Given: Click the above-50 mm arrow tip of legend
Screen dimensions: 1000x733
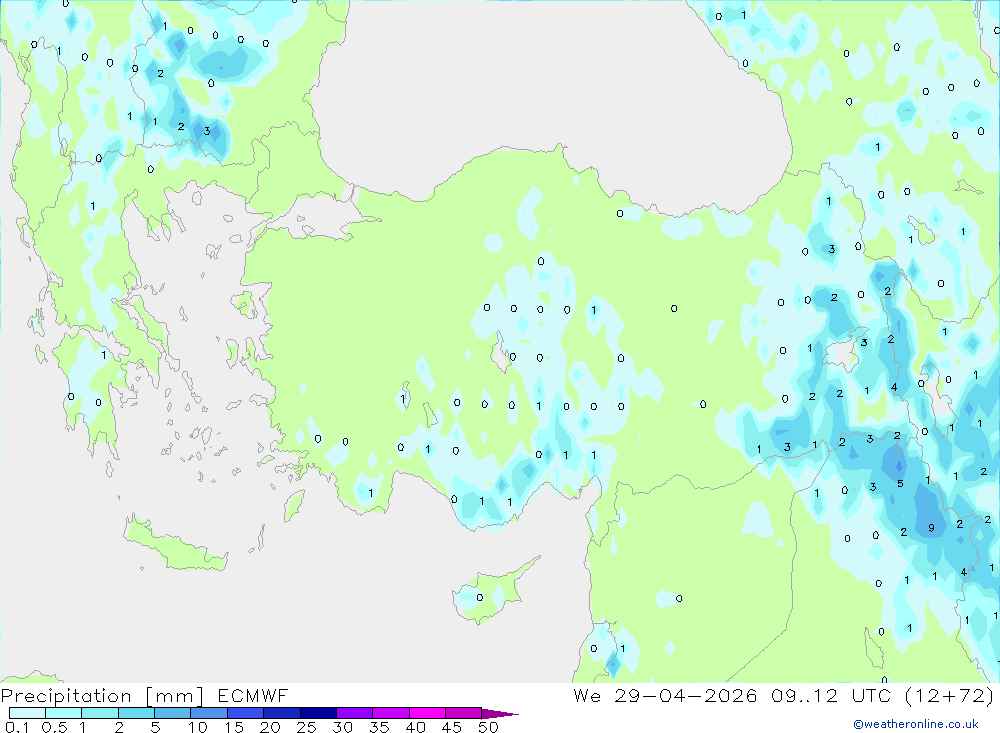Looking at the screenshot, I should tap(499, 714).
